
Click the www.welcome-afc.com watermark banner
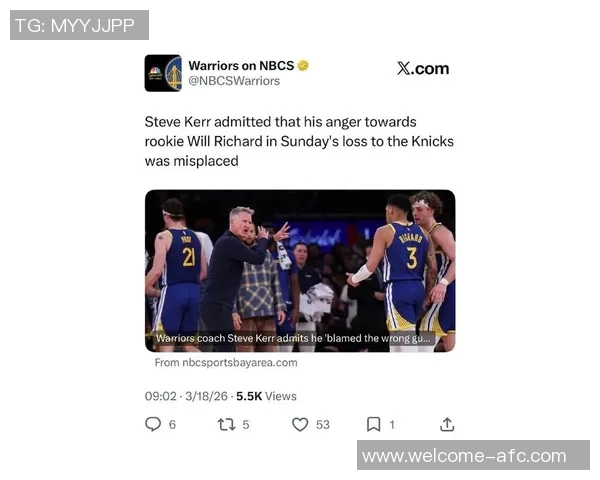[x=473, y=455]
